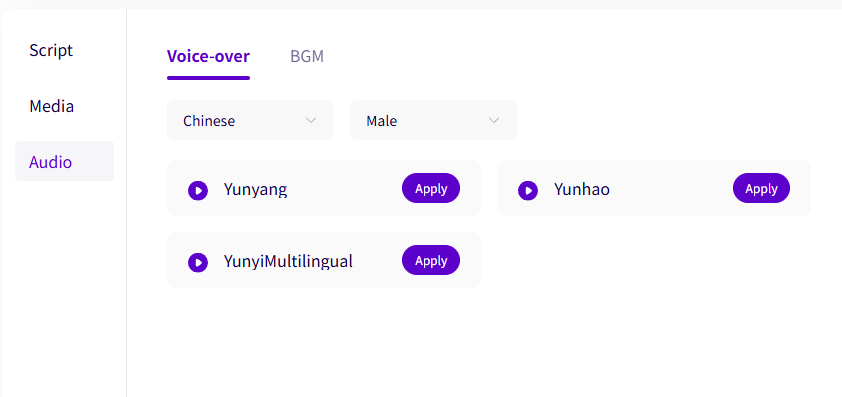Image resolution: width=842 pixels, height=397 pixels.
Task: Select the Audio sidebar item
Action: [x=64, y=161]
